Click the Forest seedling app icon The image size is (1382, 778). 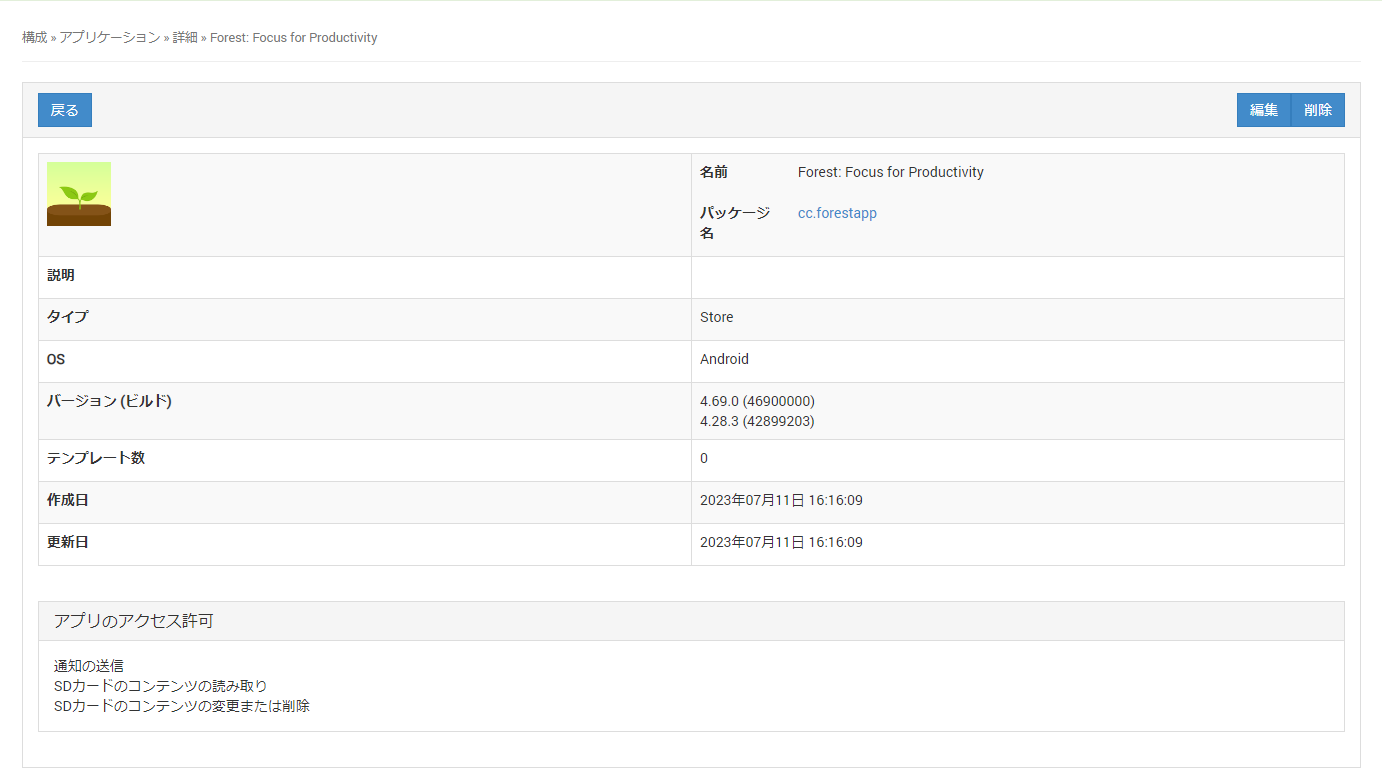tap(79, 194)
